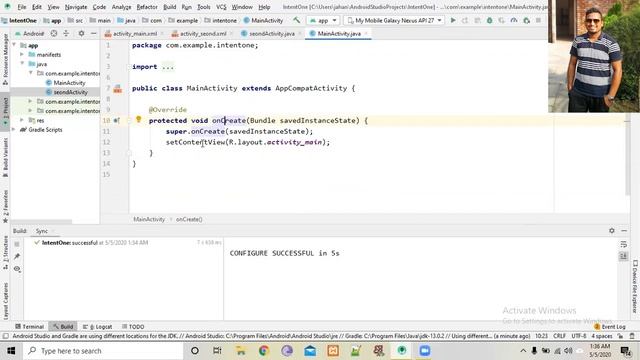Toggle Layout Captures side panel
The image size is (640, 360).
(x=5, y=301)
